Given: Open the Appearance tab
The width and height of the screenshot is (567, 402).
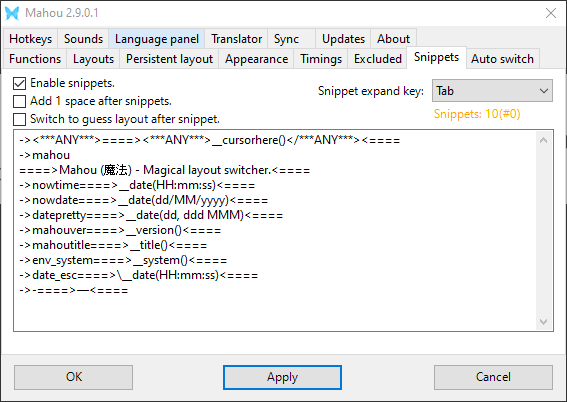Looking at the screenshot, I should click(256, 59).
